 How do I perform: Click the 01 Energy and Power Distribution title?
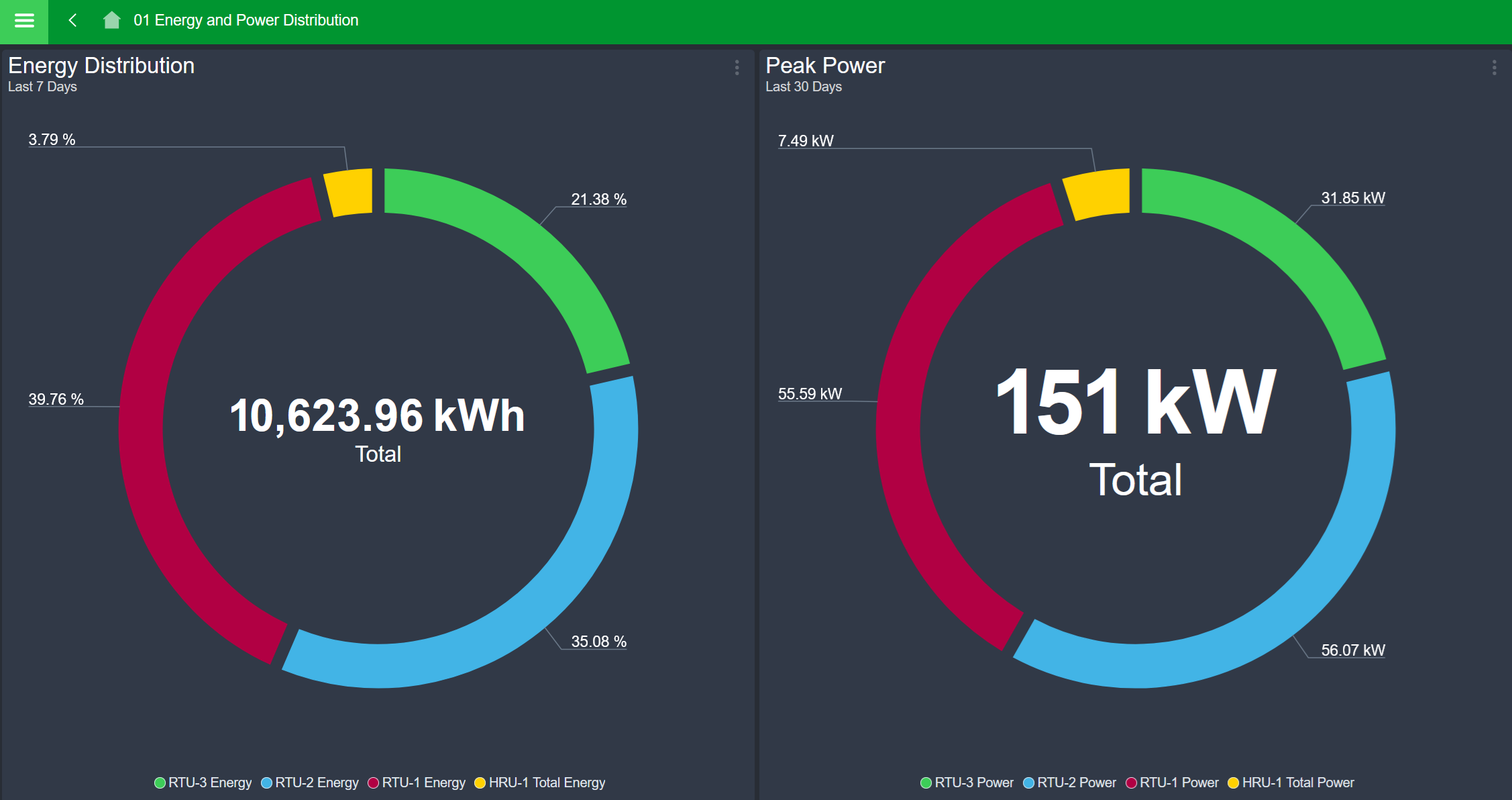coord(246,21)
